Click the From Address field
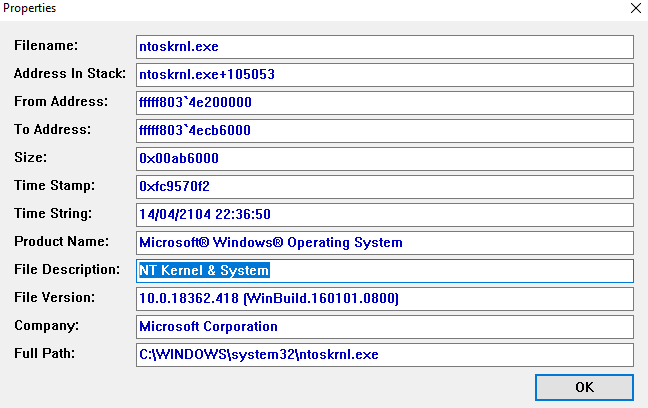This screenshot has height=408, width=648. click(385, 103)
